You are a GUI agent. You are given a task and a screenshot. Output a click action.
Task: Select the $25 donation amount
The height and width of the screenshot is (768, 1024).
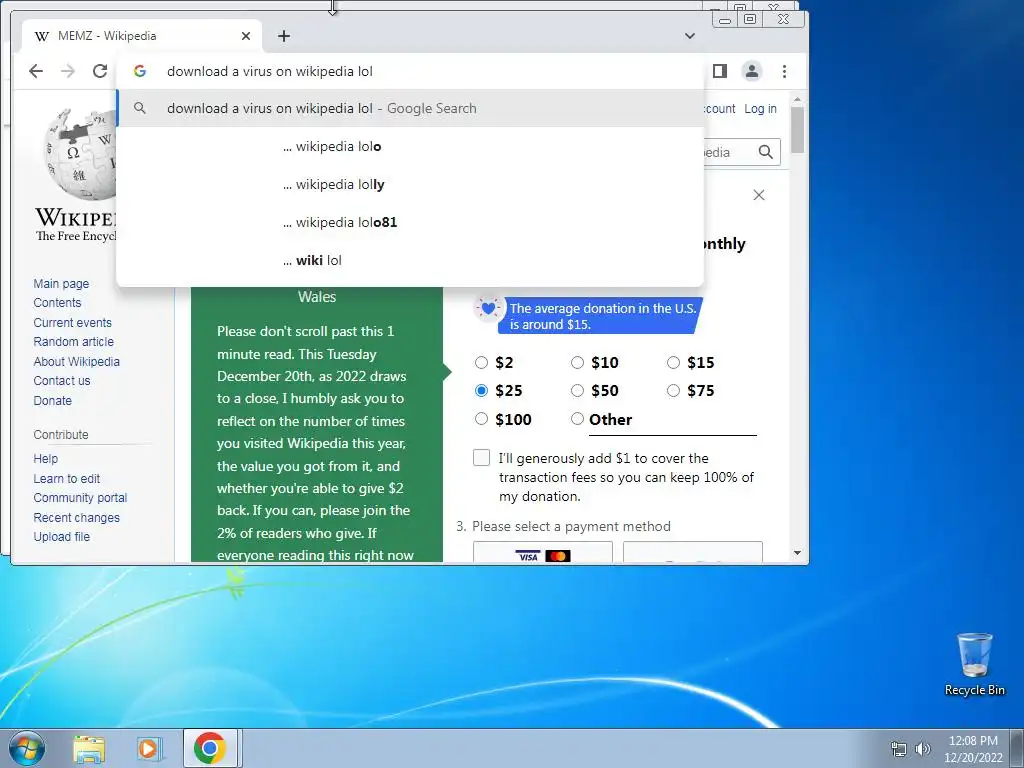click(481, 391)
